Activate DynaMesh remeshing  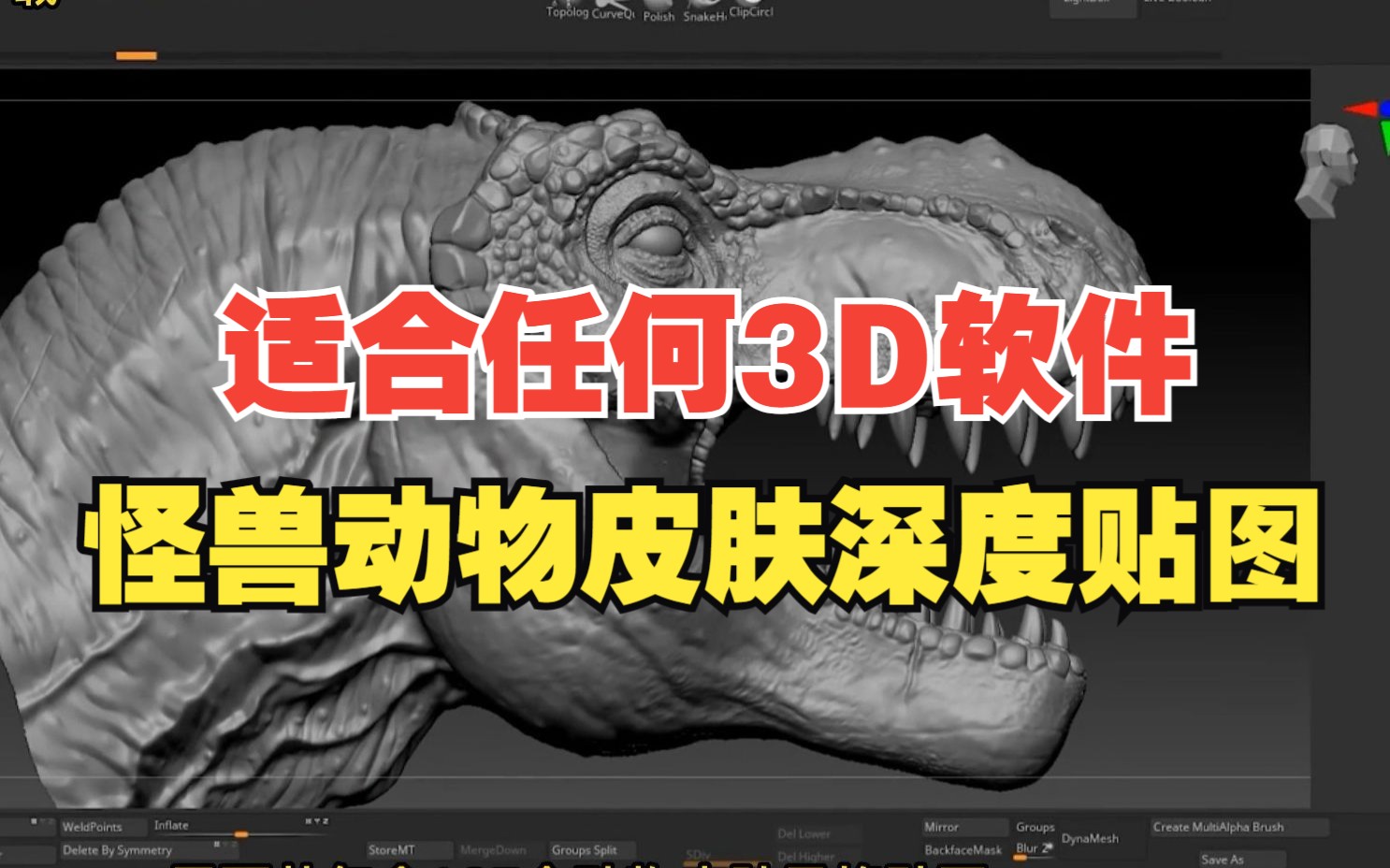coord(1092,839)
